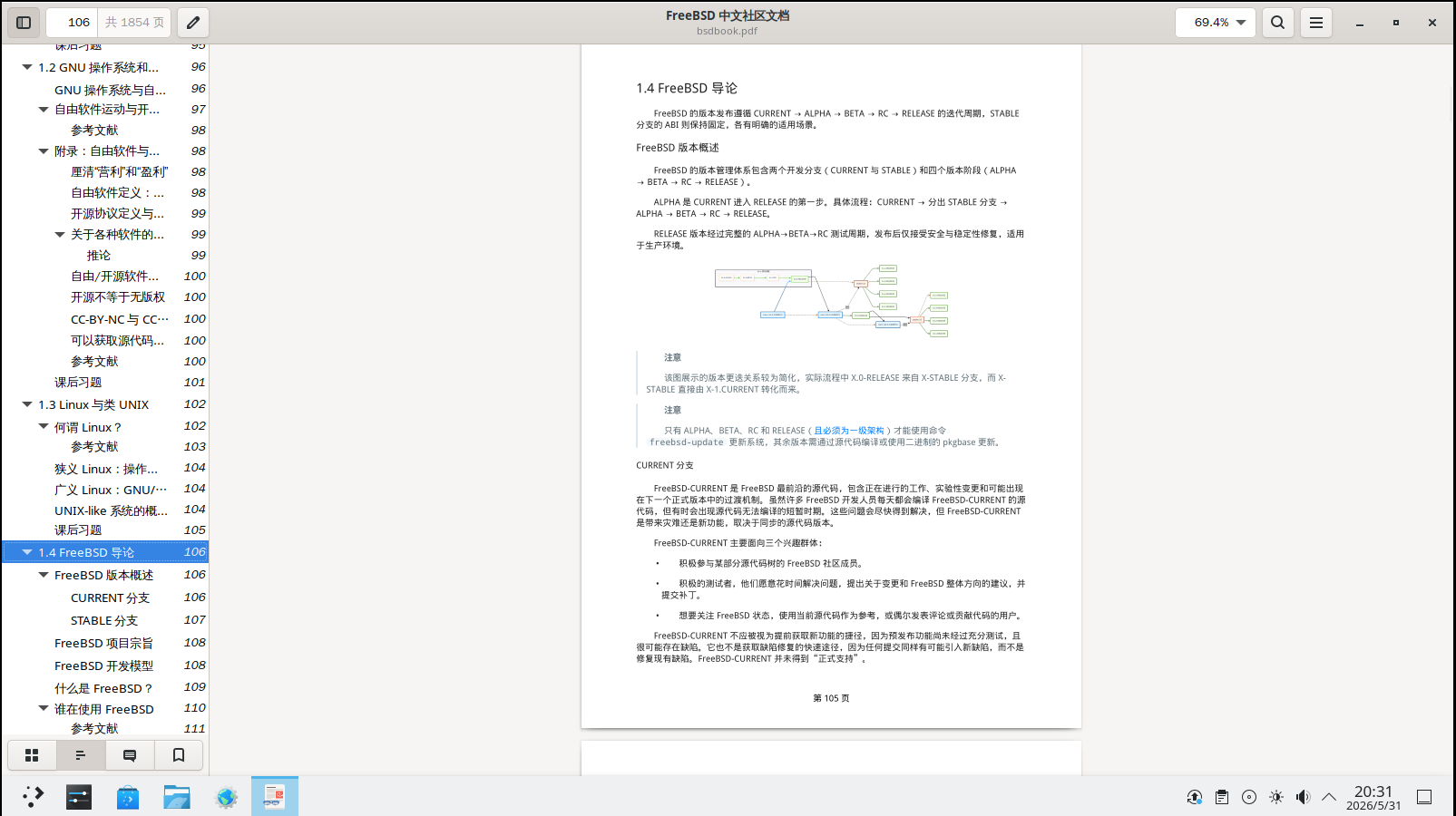
Task: Collapse the 附录：自由软件与 outline entry
Action: click(x=44, y=151)
